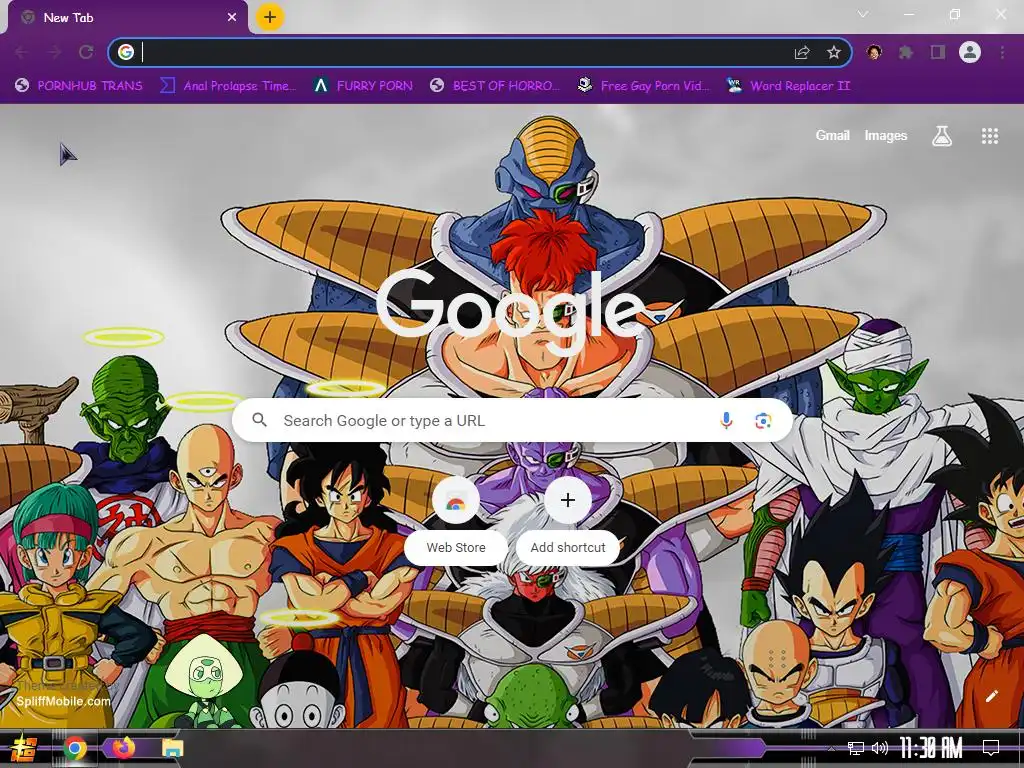Open the Chrome profile avatar menu
1024x768 pixels.
click(970, 52)
